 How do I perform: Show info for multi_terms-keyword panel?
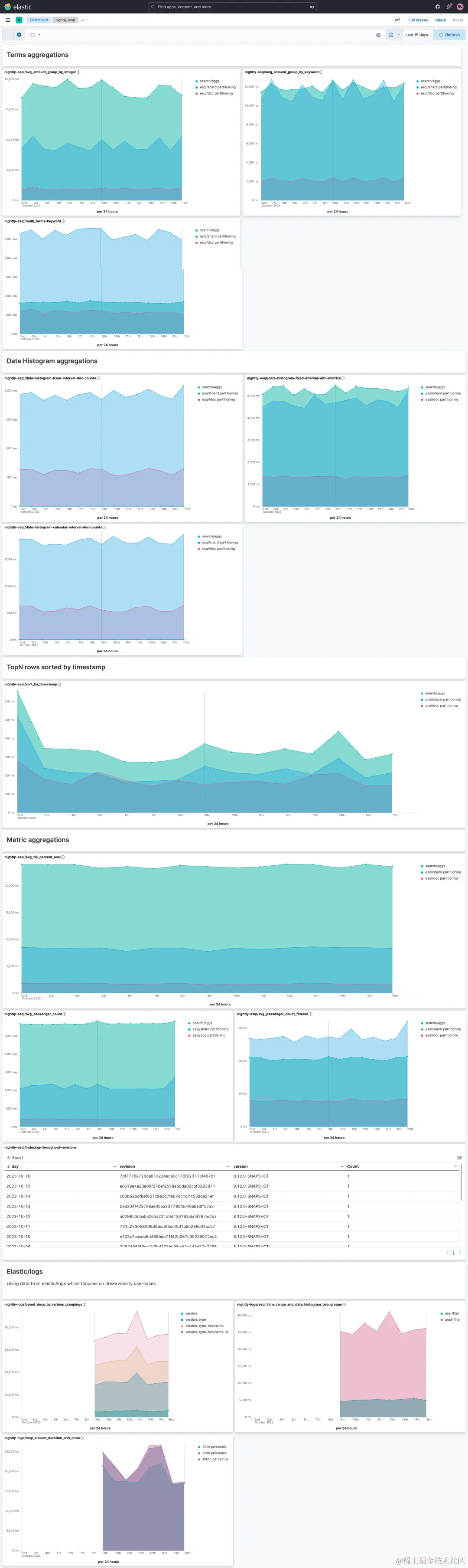[63, 221]
